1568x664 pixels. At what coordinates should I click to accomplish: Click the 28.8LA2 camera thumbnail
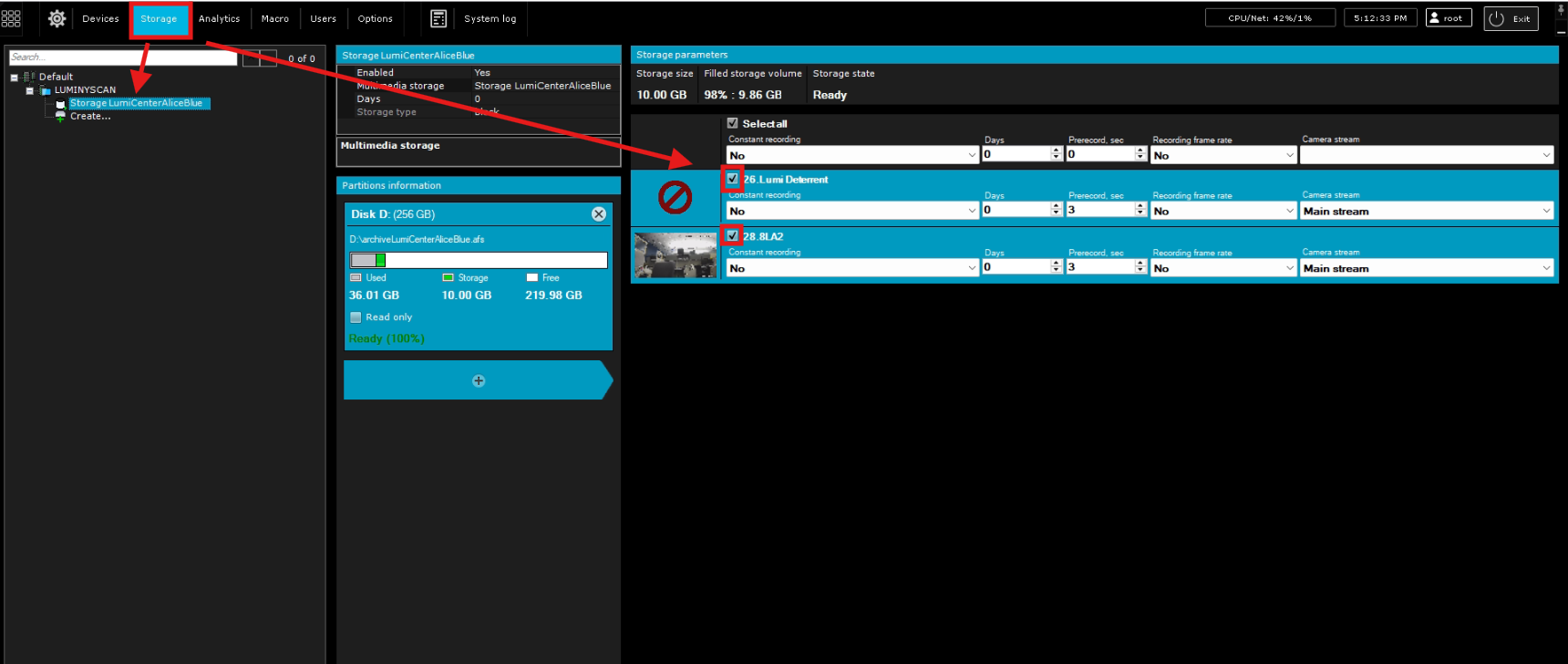click(x=675, y=254)
